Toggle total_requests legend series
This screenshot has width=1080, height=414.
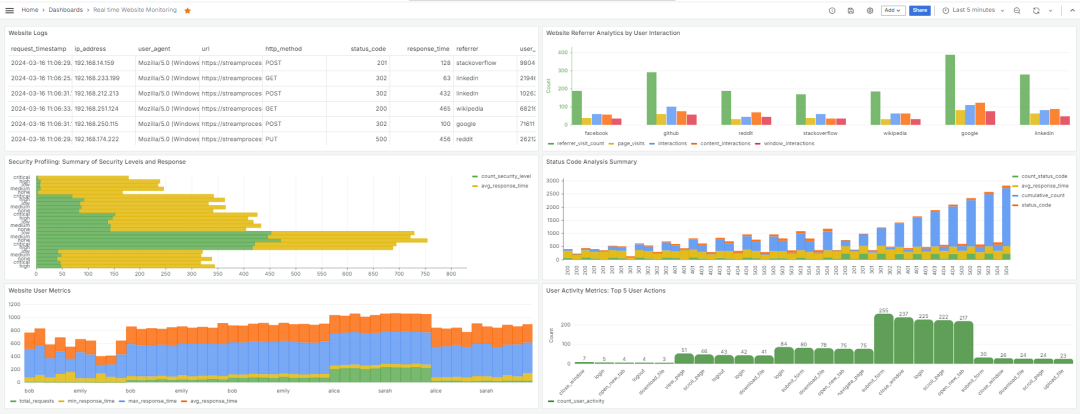pyautogui.click(x=32, y=400)
